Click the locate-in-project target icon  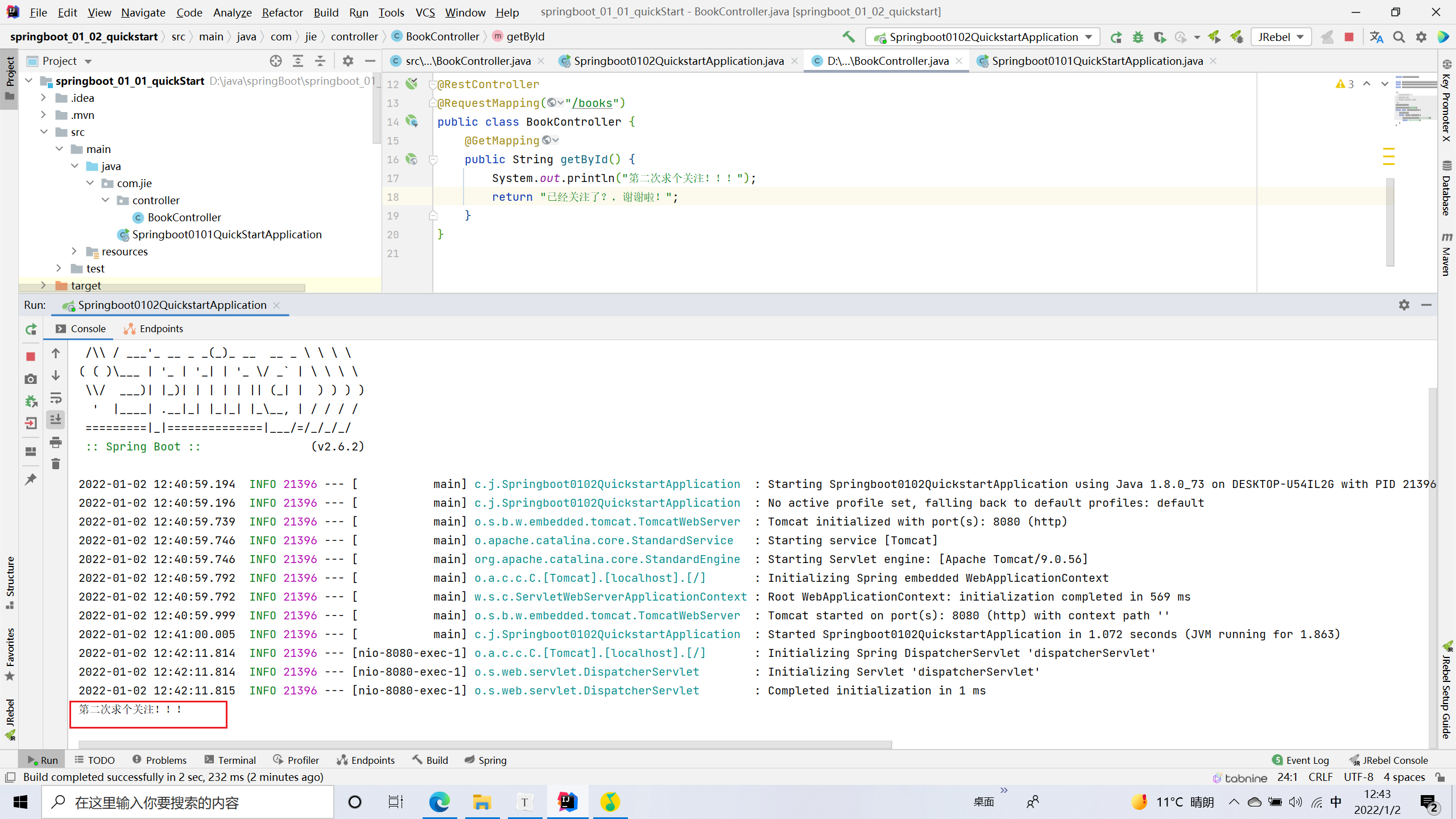coord(276,61)
